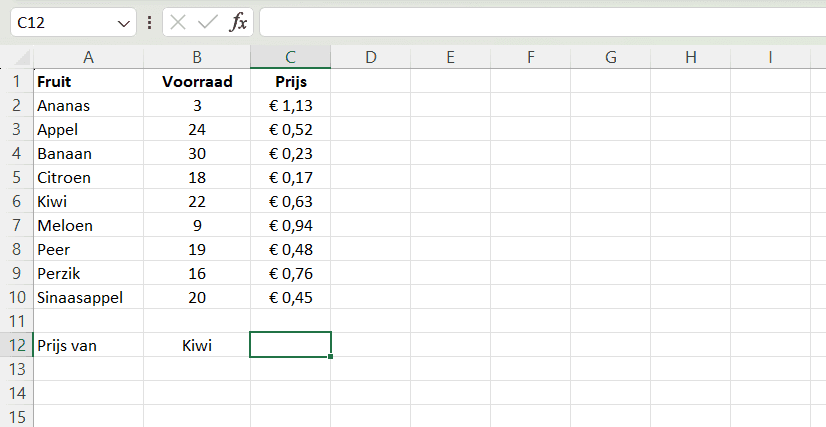Click the Kiwi cell in row 12
Viewport: 826px width, 427px height.
tap(197, 345)
